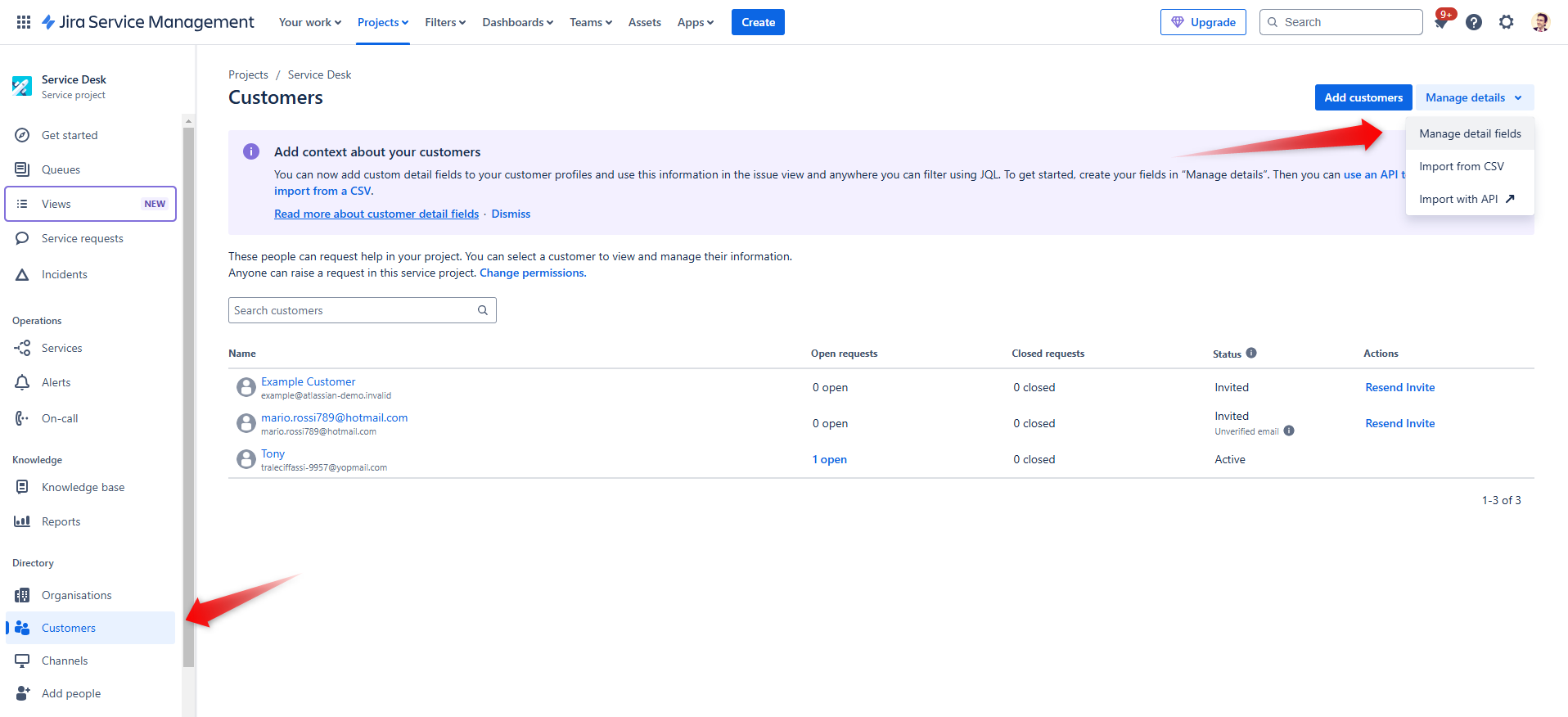Open the help question mark icon
Image resolution: width=1568 pixels, height=717 pixels.
point(1474,22)
